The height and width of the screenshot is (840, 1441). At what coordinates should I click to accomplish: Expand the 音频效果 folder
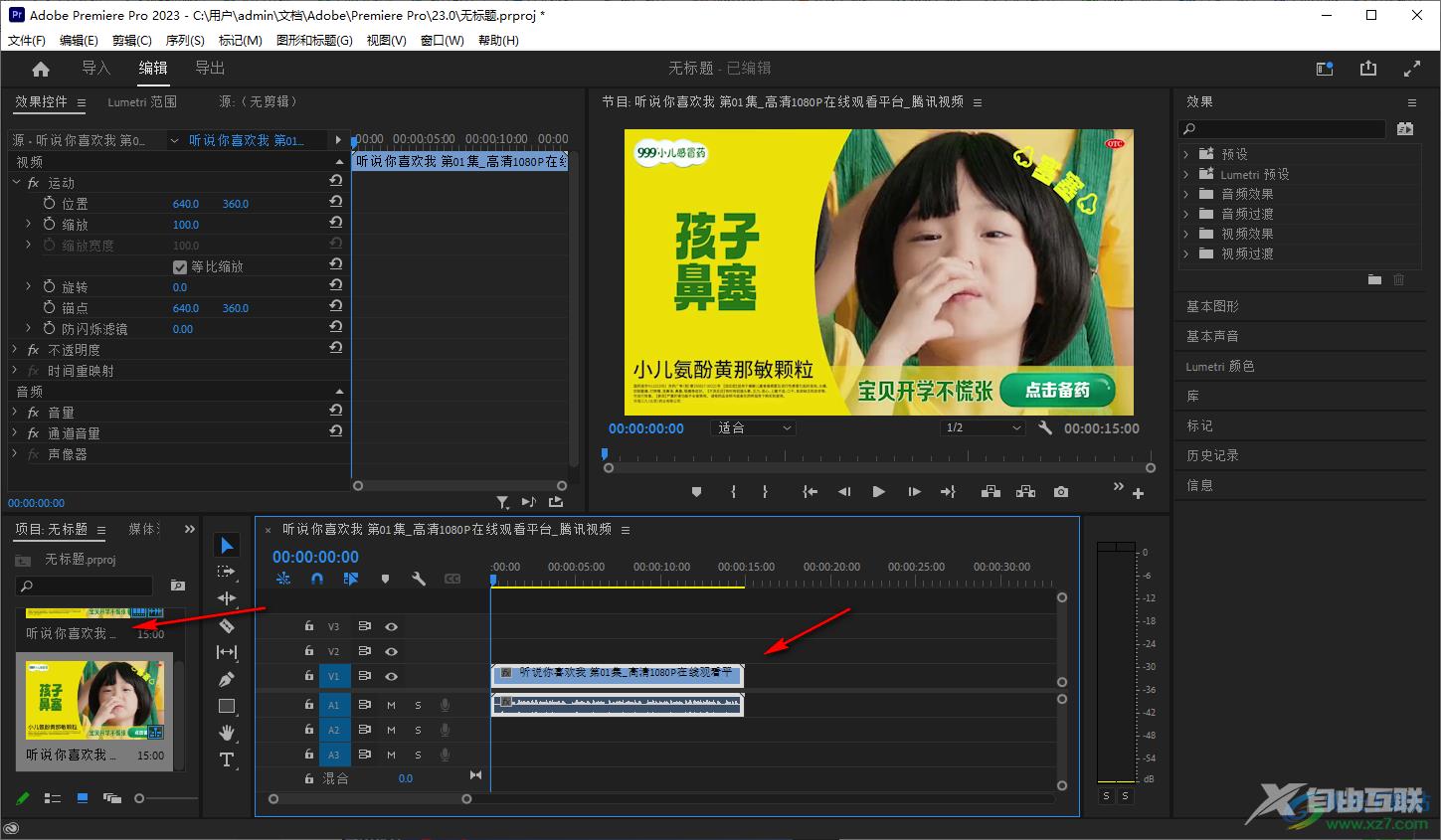pyautogui.click(x=1186, y=194)
